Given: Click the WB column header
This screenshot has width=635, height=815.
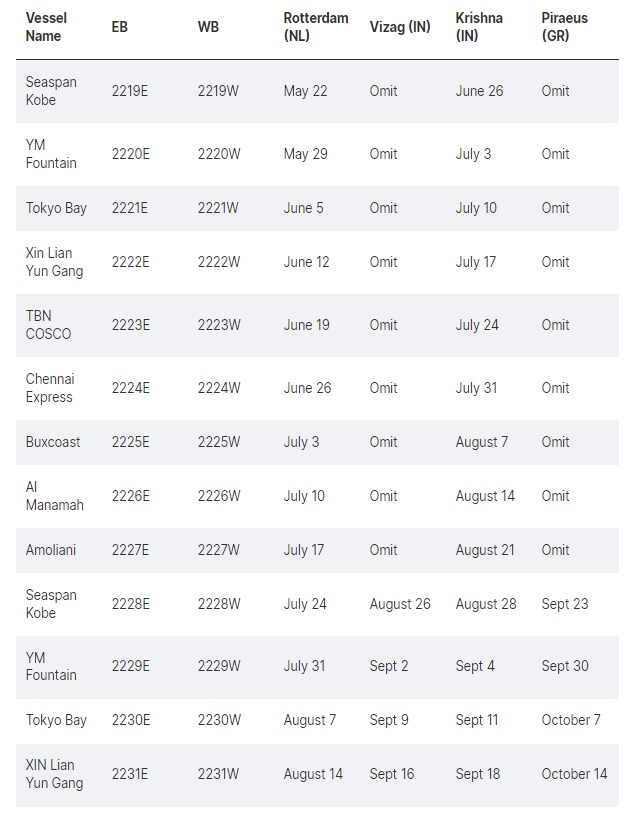Looking at the screenshot, I should coord(209,27).
